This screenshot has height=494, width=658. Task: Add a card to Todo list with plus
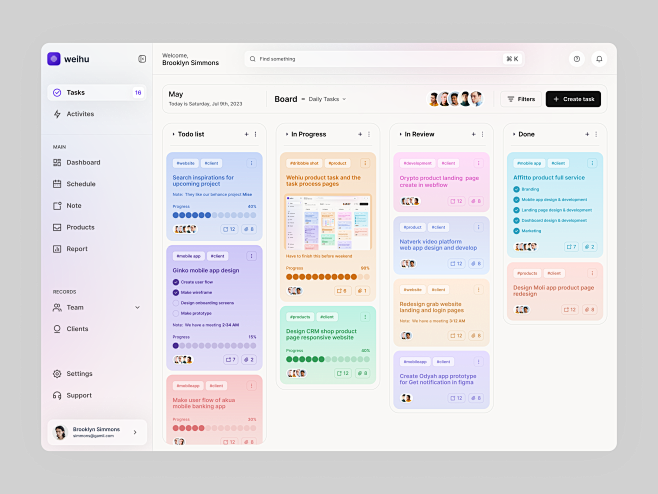246,134
